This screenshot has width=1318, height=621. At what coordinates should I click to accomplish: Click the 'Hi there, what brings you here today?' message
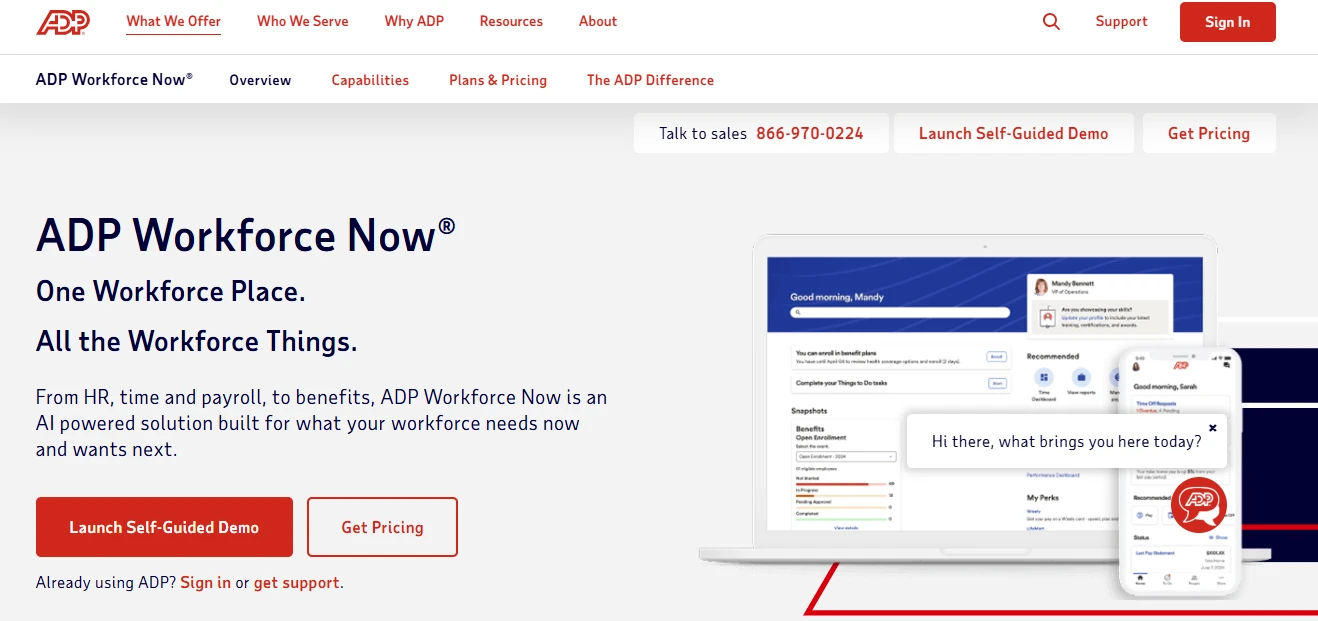(1066, 441)
